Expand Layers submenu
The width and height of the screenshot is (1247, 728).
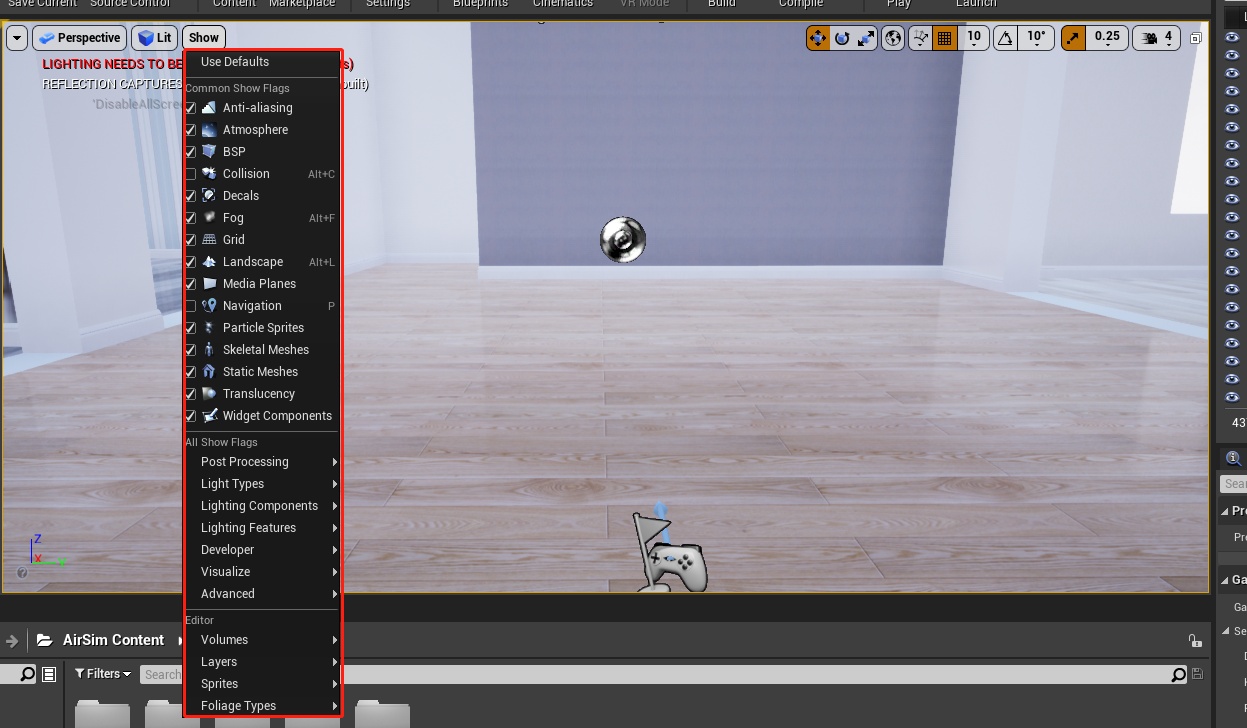262,662
